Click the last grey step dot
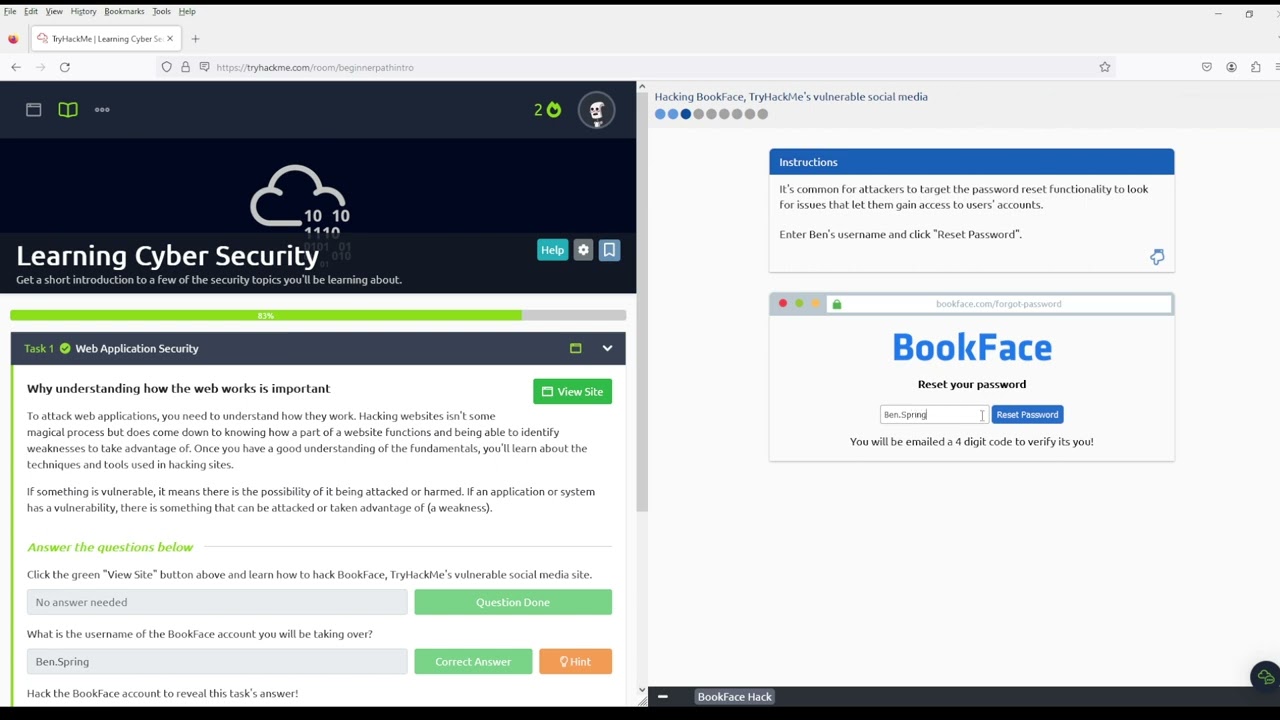The height and width of the screenshot is (720, 1280). click(763, 114)
